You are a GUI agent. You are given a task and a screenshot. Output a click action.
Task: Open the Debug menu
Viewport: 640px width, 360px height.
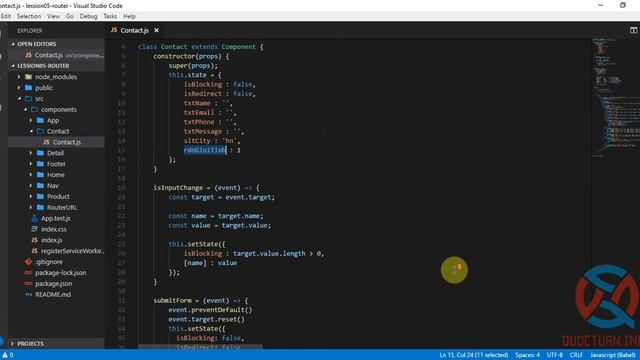(x=88, y=16)
